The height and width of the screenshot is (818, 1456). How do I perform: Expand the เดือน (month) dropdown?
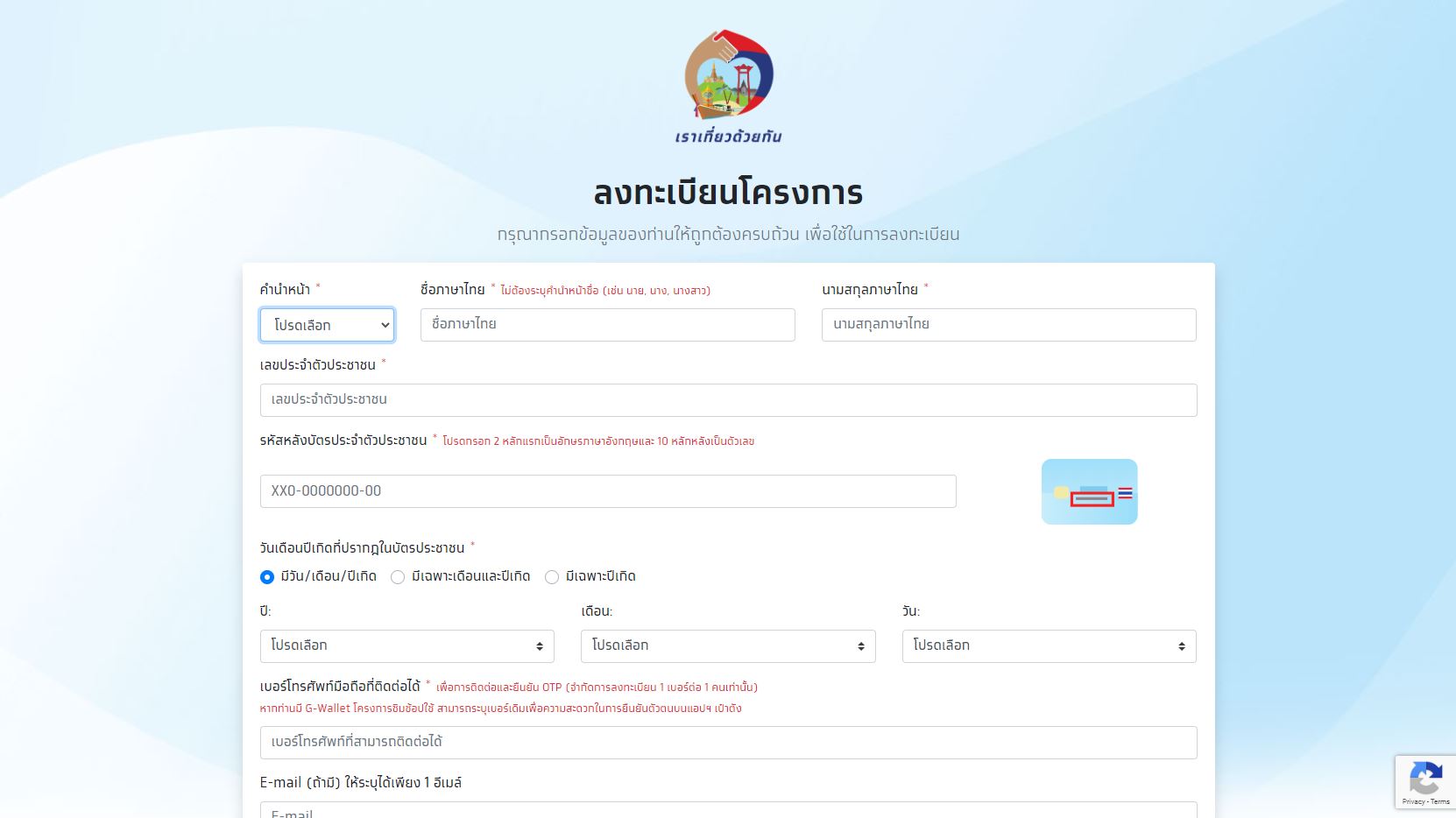pyautogui.click(x=727, y=646)
